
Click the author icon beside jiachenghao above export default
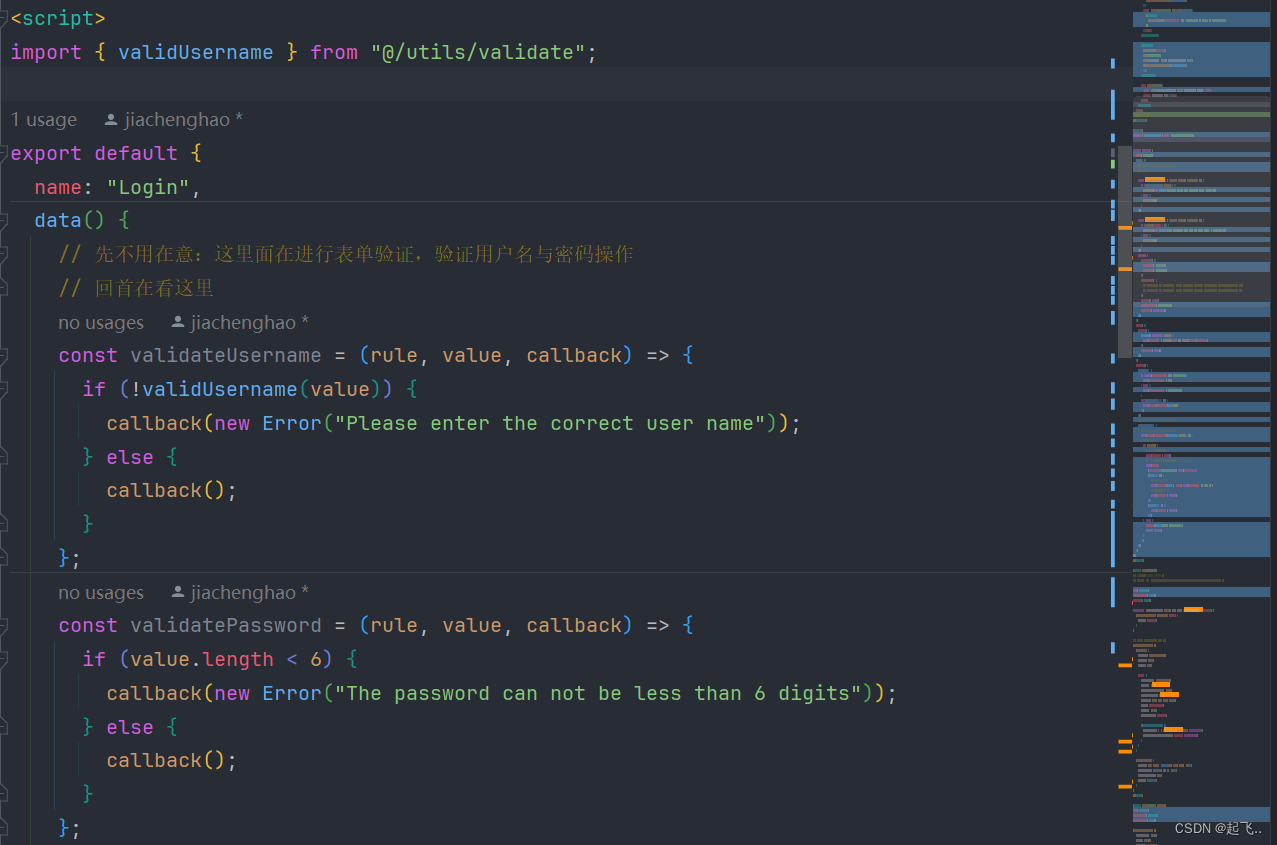point(110,119)
